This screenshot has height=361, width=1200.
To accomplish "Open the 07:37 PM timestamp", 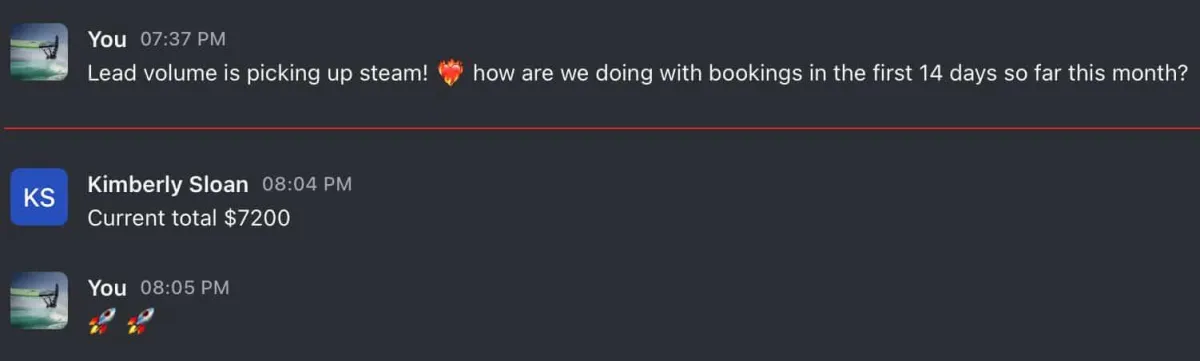I will (183, 40).
